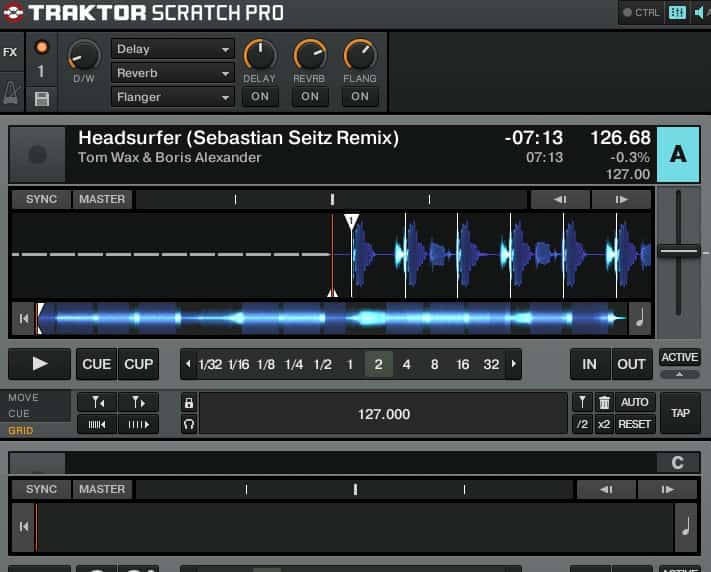The image size is (711, 572).
Task: Click the speaker audio icon in header
Action: (x=700, y=13)
